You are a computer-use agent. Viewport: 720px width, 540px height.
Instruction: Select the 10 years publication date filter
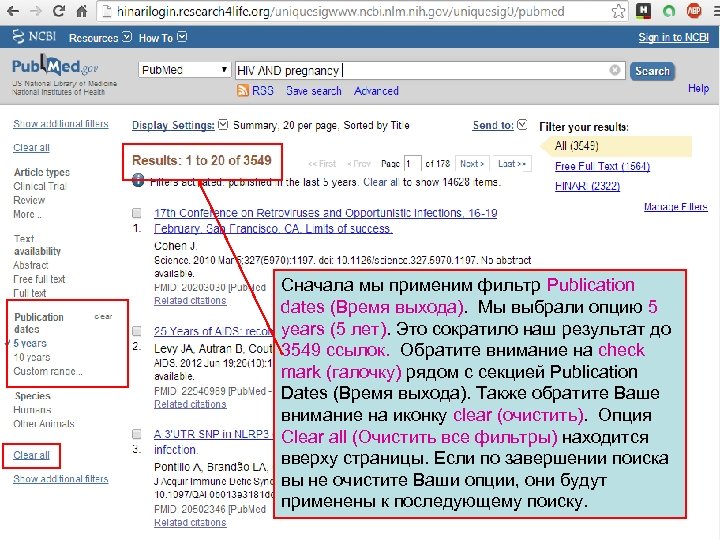(32, 357)
